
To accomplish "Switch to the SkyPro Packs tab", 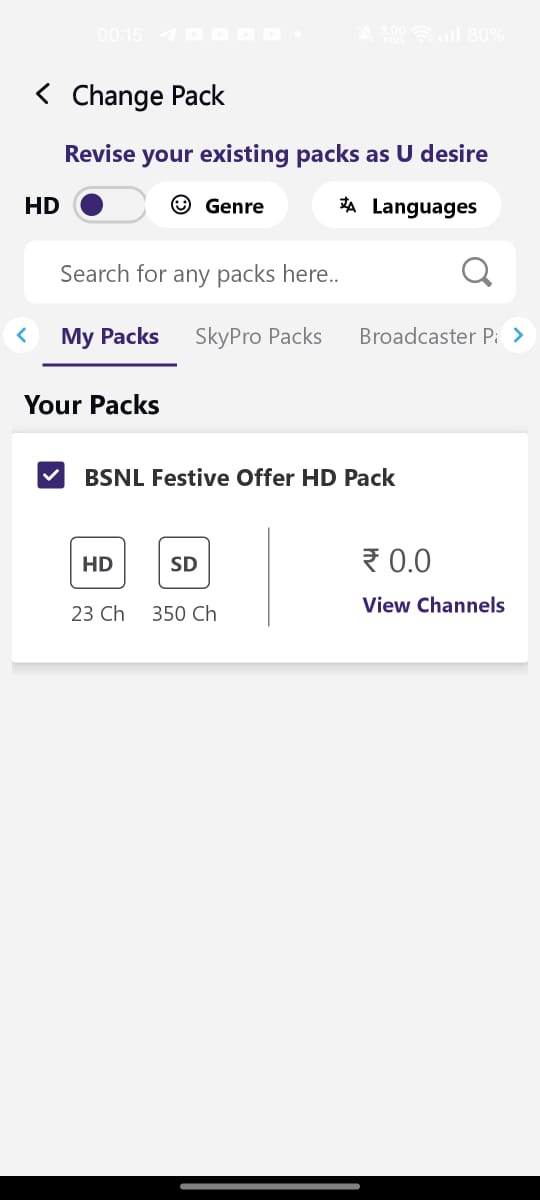I will coord(258,336).
